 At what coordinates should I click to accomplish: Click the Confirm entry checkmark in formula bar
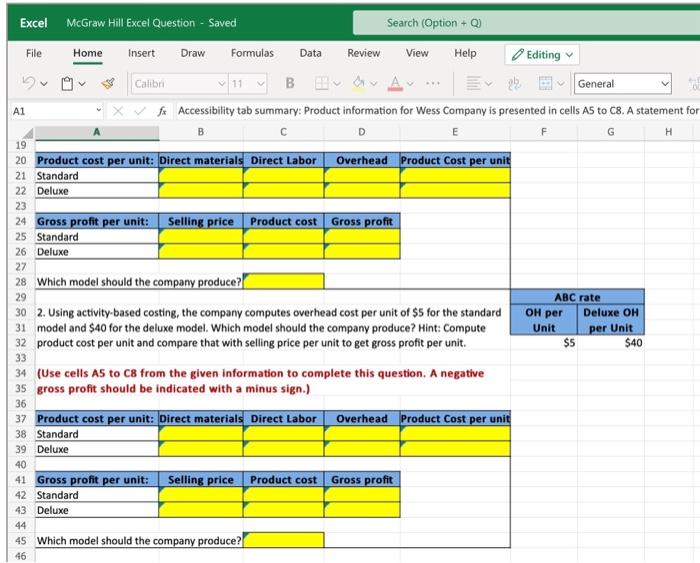click(x=140, y=111)
